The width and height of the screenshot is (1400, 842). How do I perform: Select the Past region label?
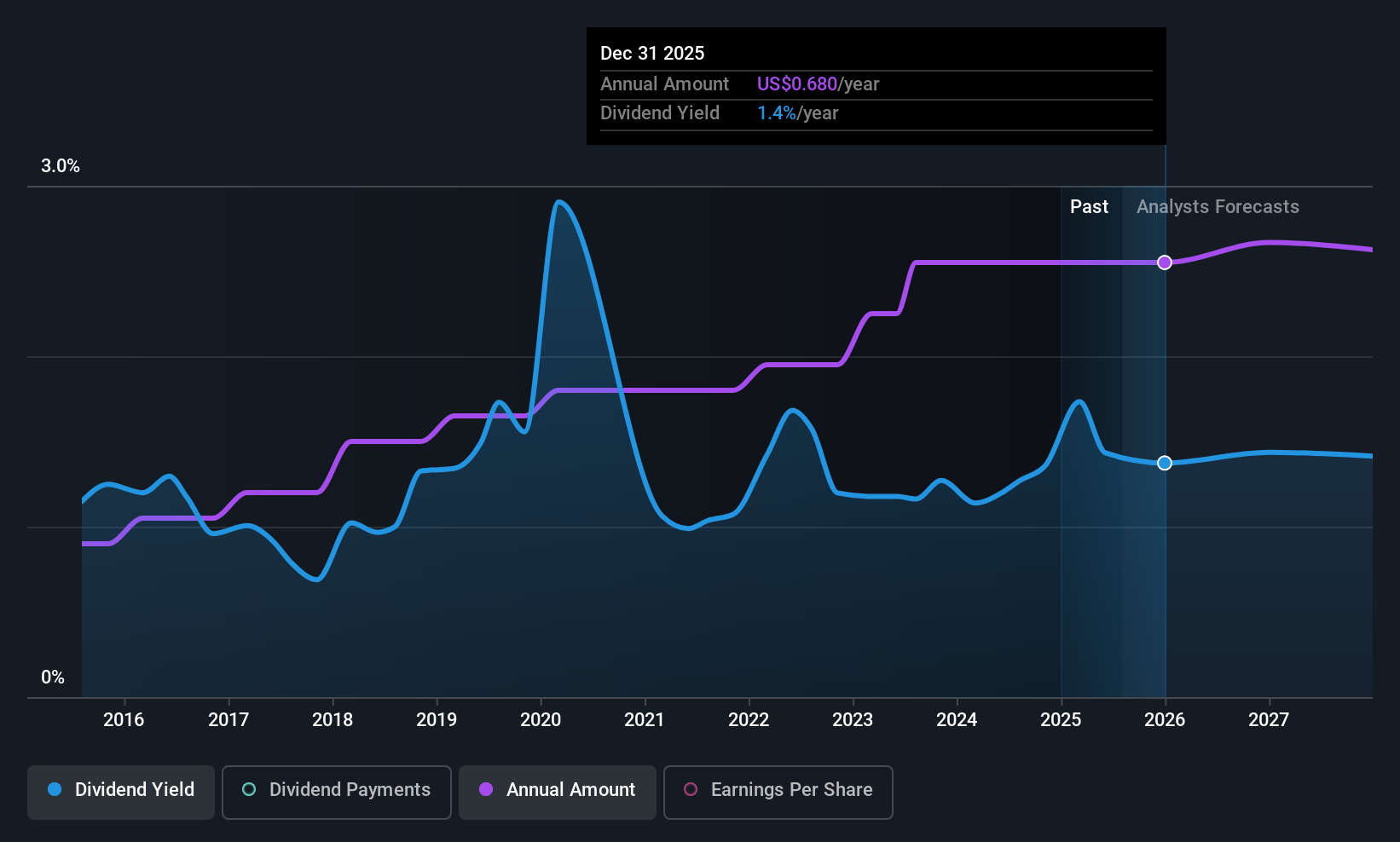pos(1089,206)
